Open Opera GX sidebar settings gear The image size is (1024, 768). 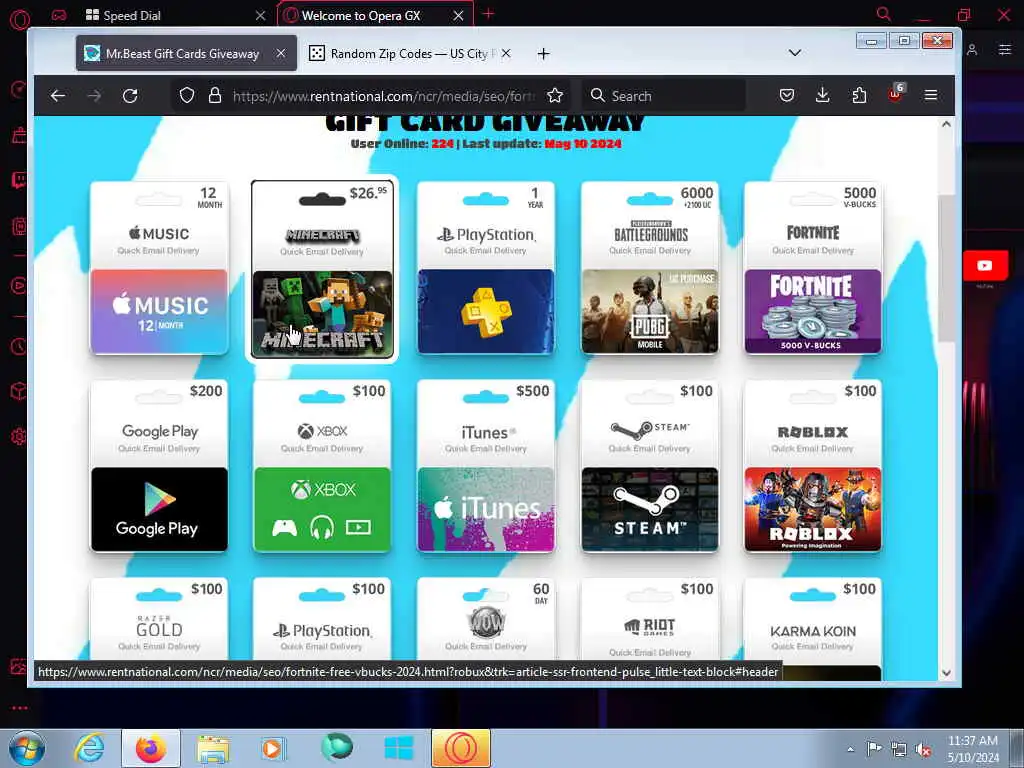(x=19, y=436)
